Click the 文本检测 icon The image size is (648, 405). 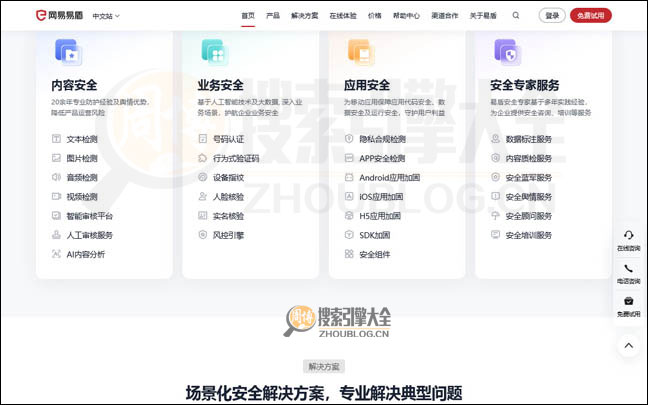(56, 139)
